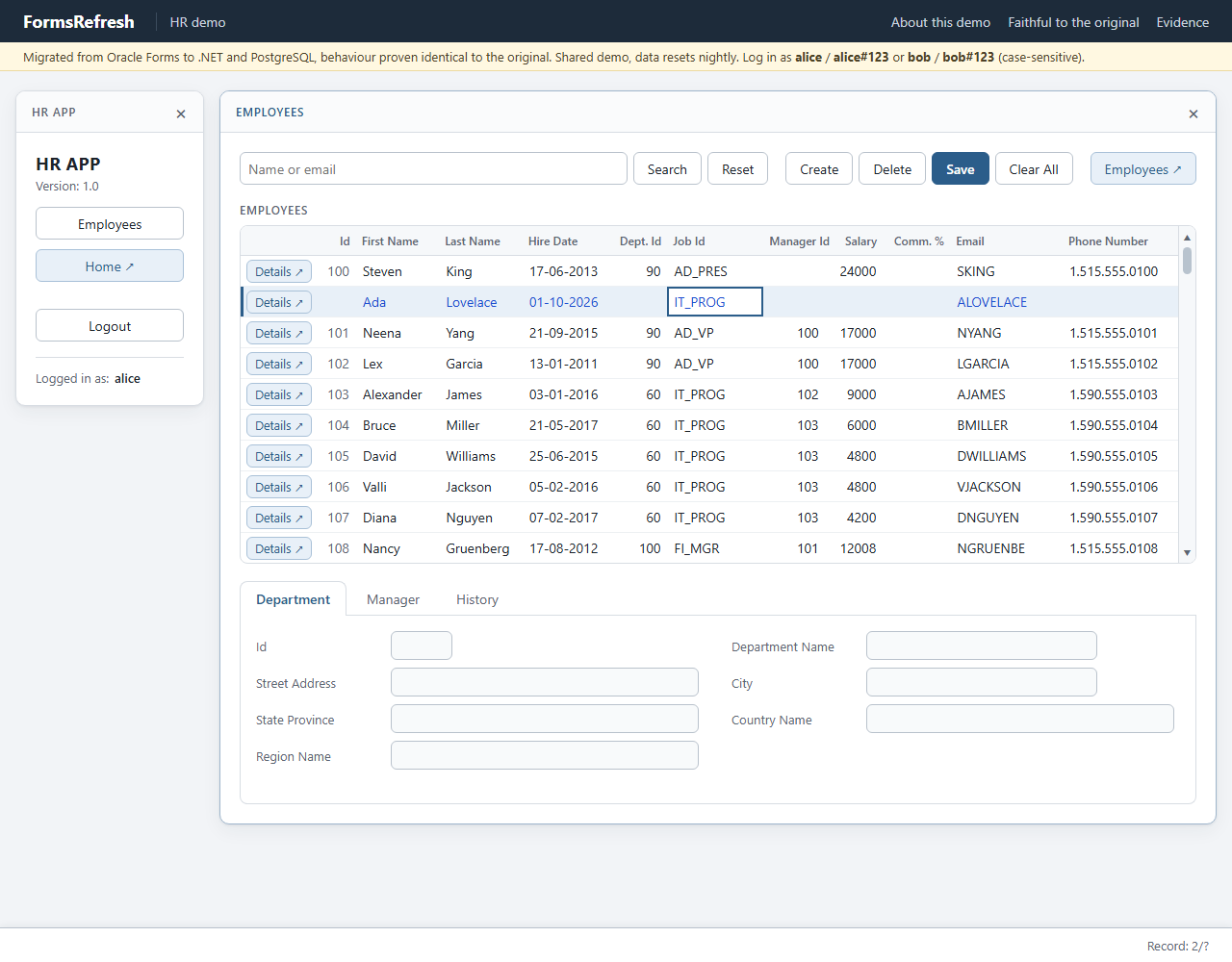This screenshot has width=1232, height=962.
Task: Open Details for Steven King
Action: point(279,271)
